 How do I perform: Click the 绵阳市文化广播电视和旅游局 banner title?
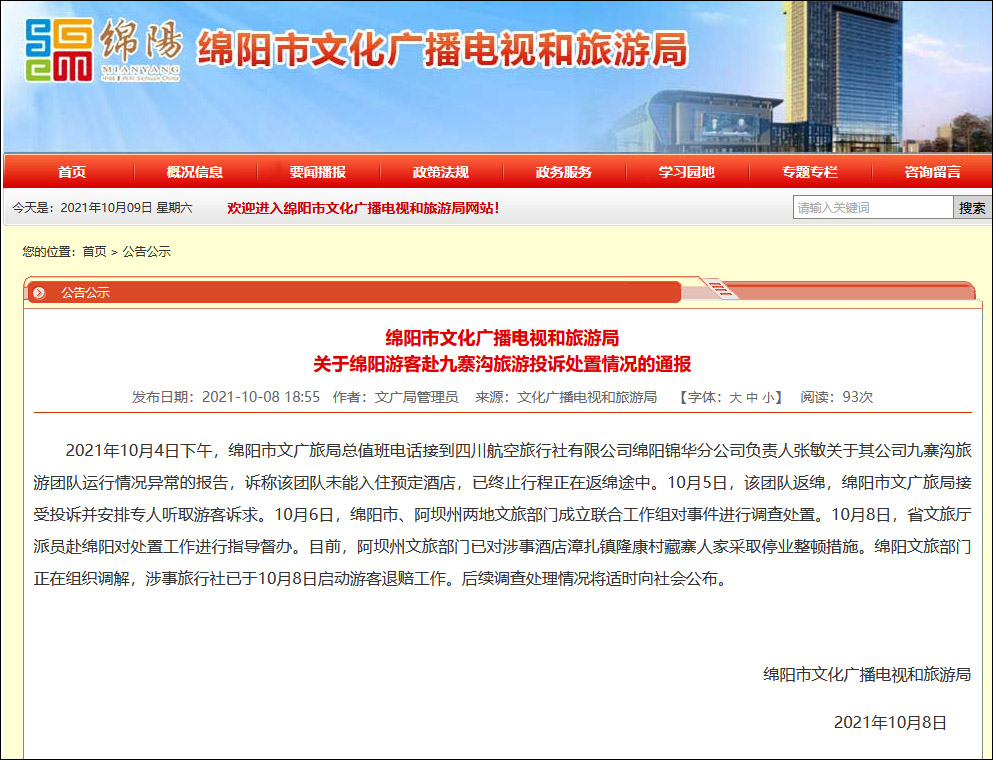(x=442, y=49)
